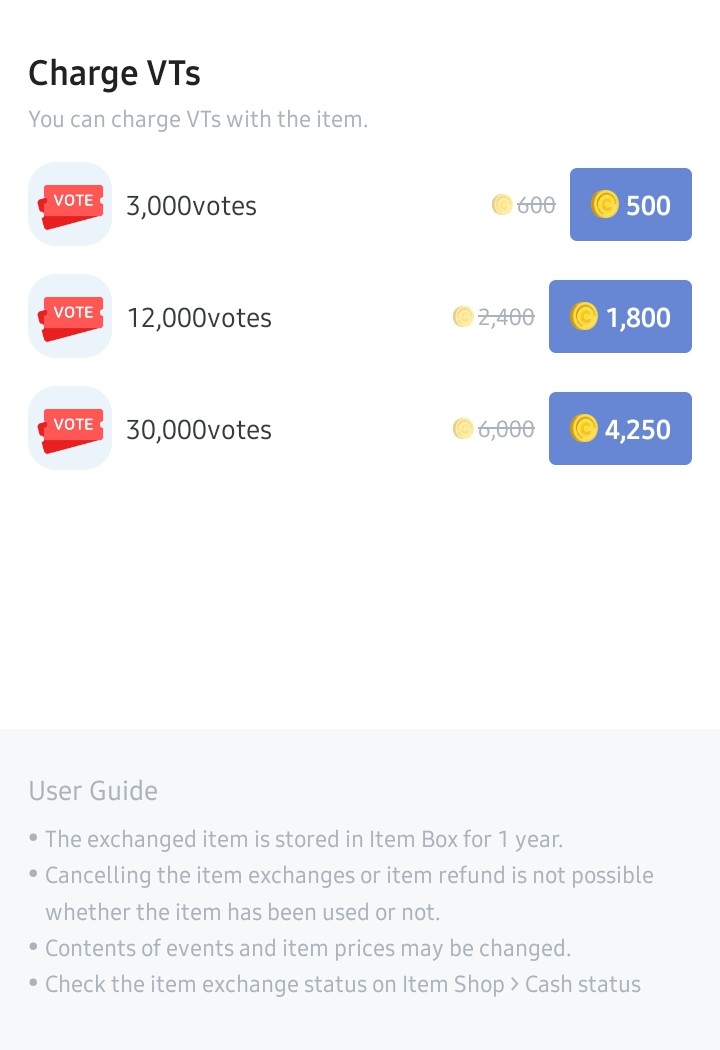720x1050 pixels.
Task: Purchase 12,000 votes for 1,800 coins
Action: click(620, 317)
